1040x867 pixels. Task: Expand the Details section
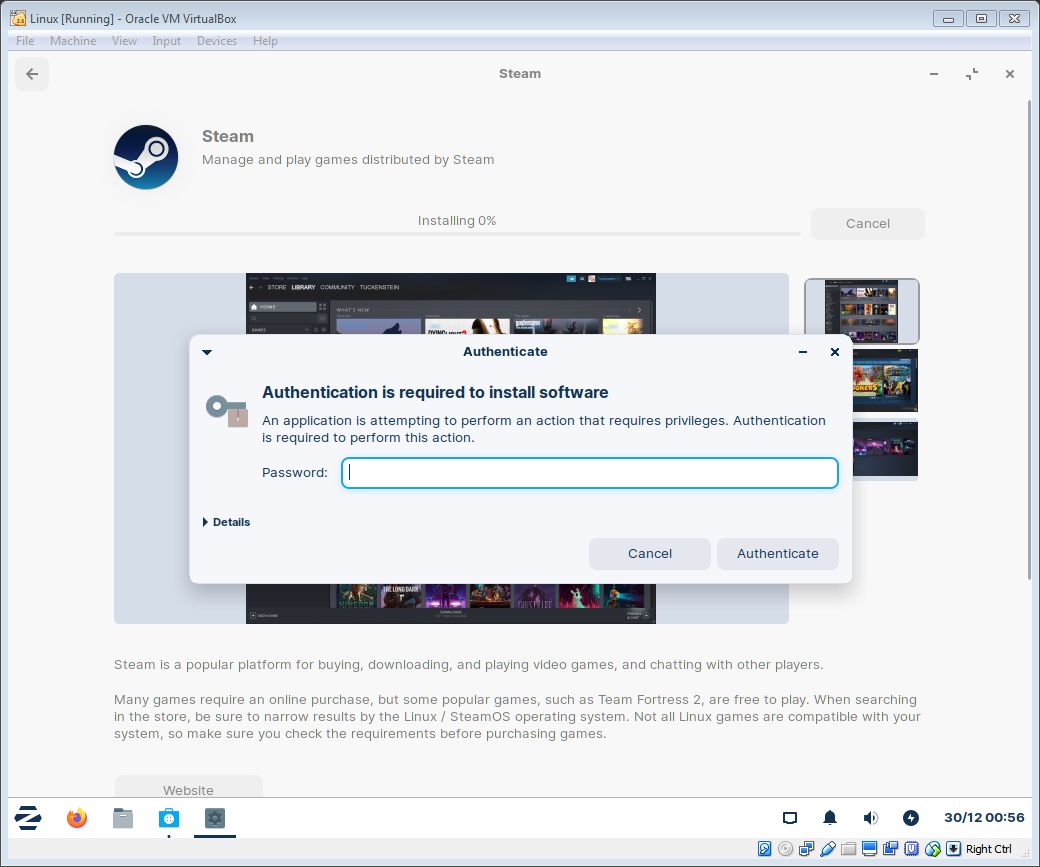[226, 522]
